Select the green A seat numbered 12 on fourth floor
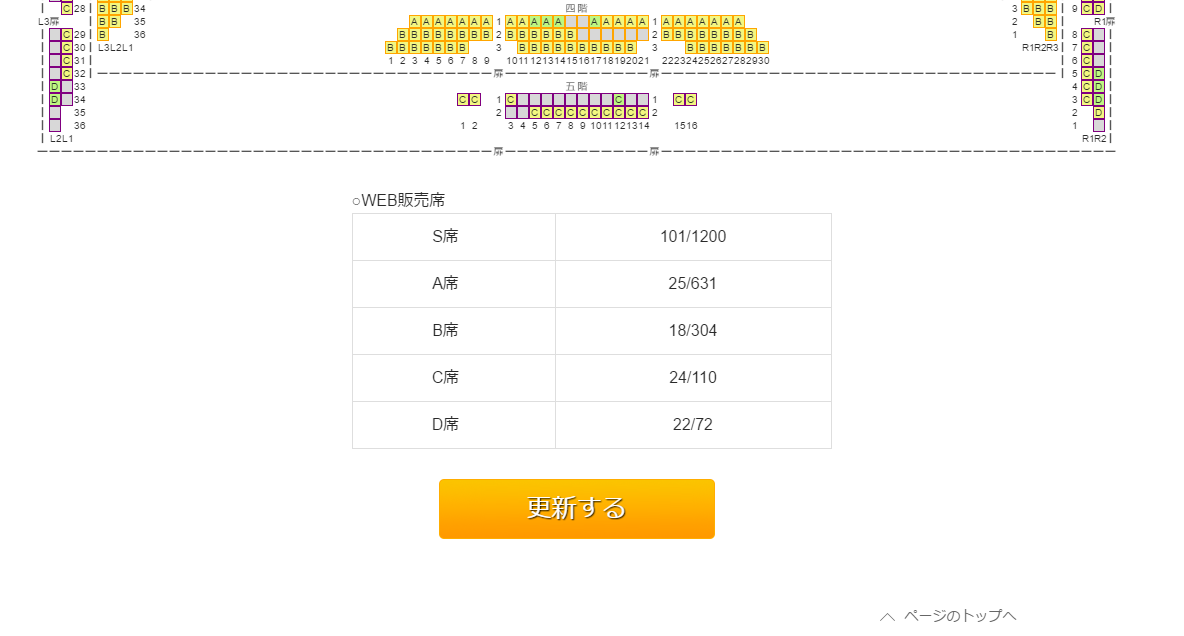Image resolution: width=1184 pixels, height=636 pixels. (536, 20)
